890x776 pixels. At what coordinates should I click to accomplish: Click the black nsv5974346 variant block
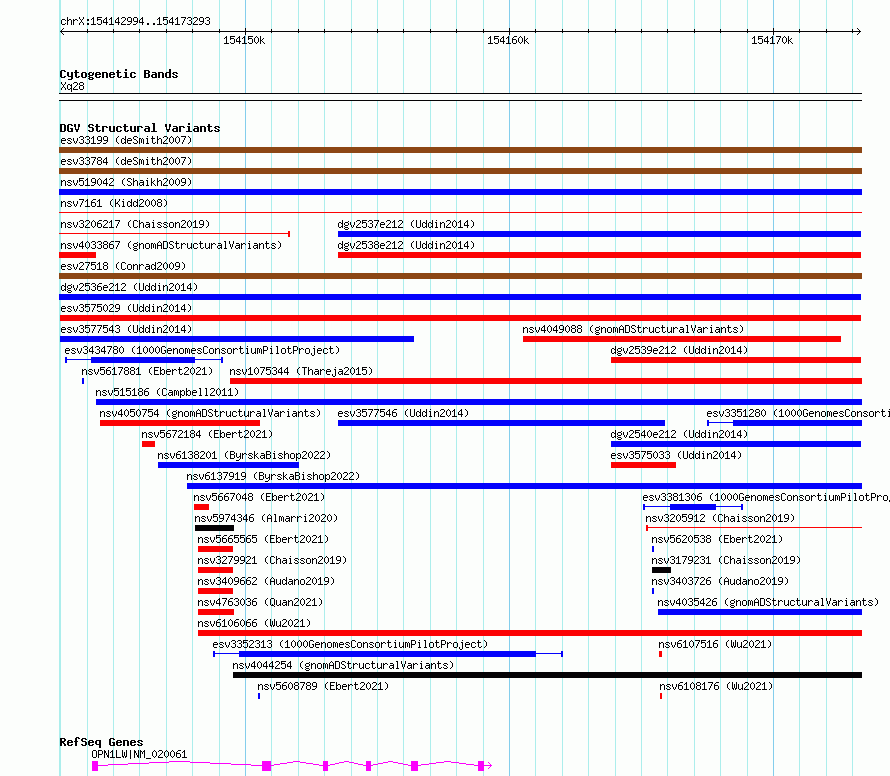pyautogui.click(x=214, y=528)
